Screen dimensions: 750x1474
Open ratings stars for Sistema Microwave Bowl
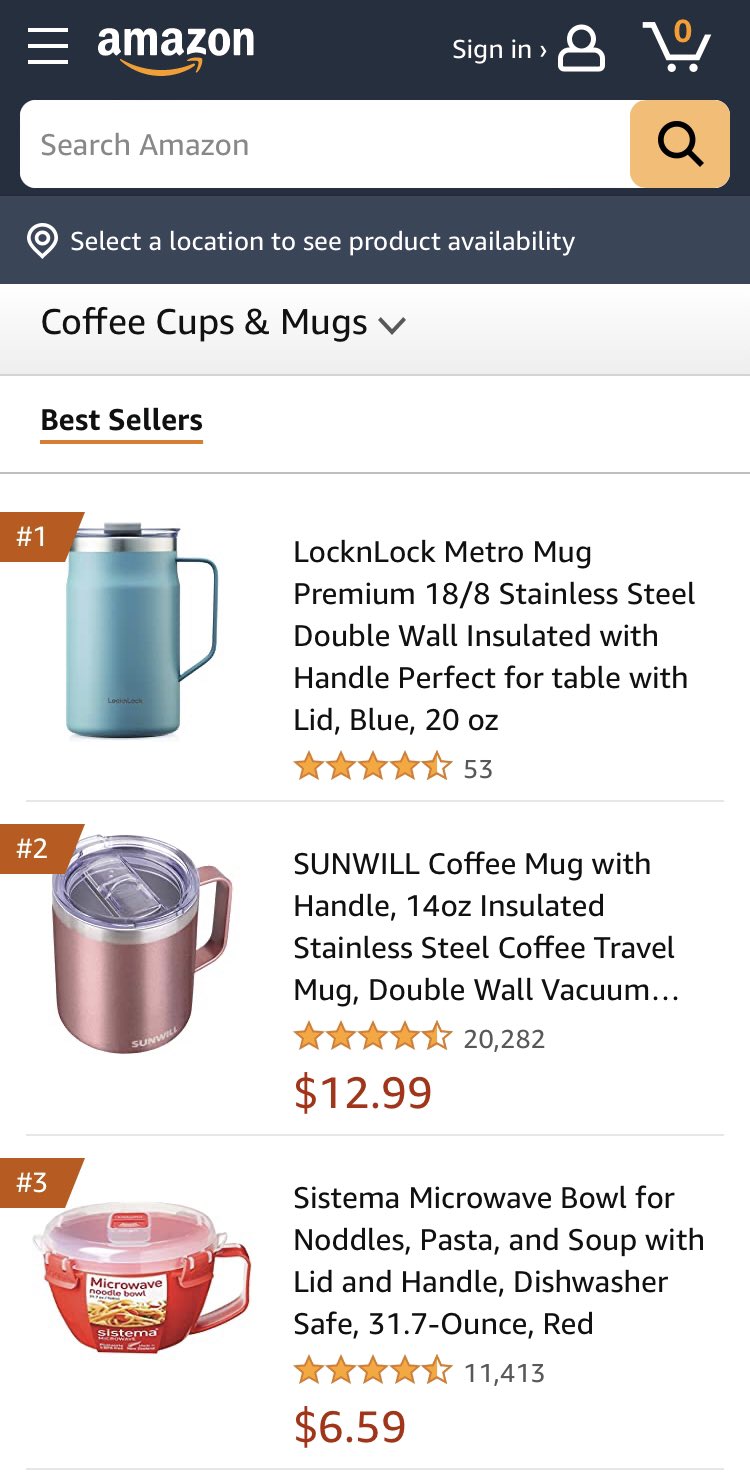373,1372
